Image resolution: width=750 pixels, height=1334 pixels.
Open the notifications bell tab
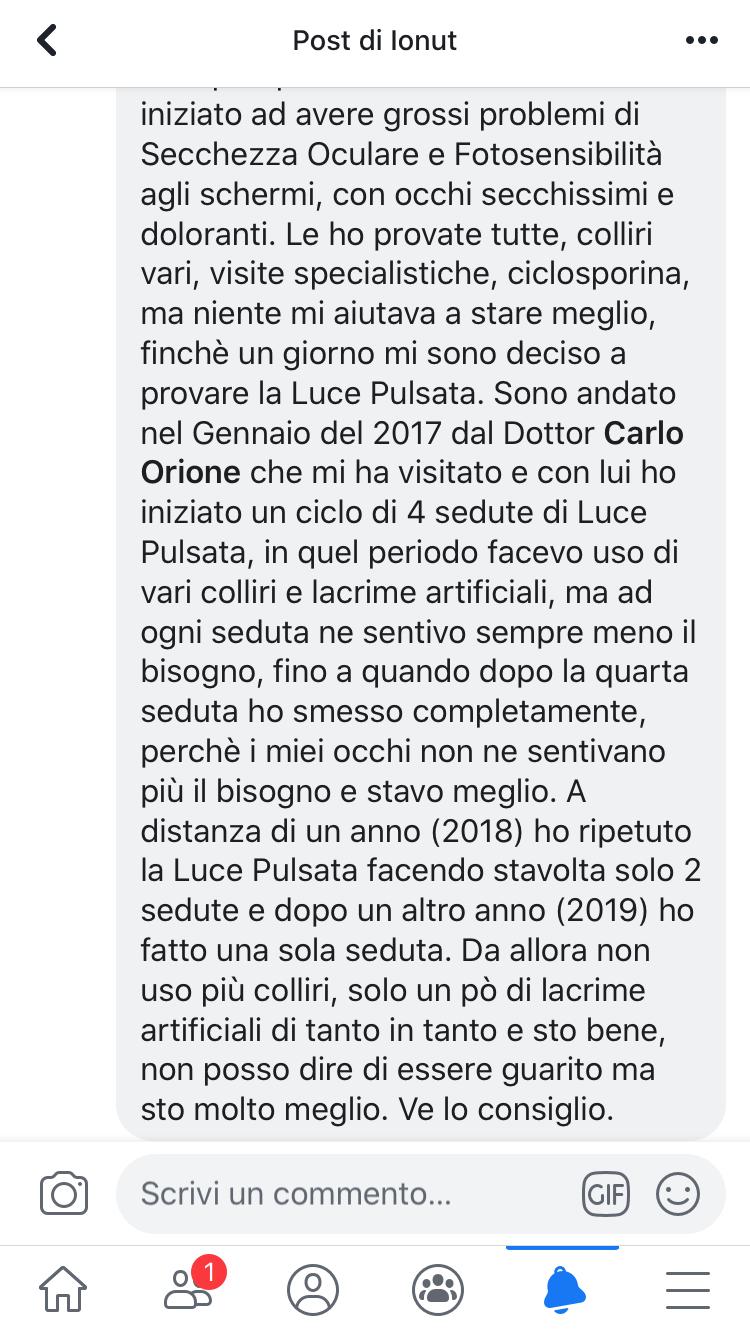[563, 1289]
